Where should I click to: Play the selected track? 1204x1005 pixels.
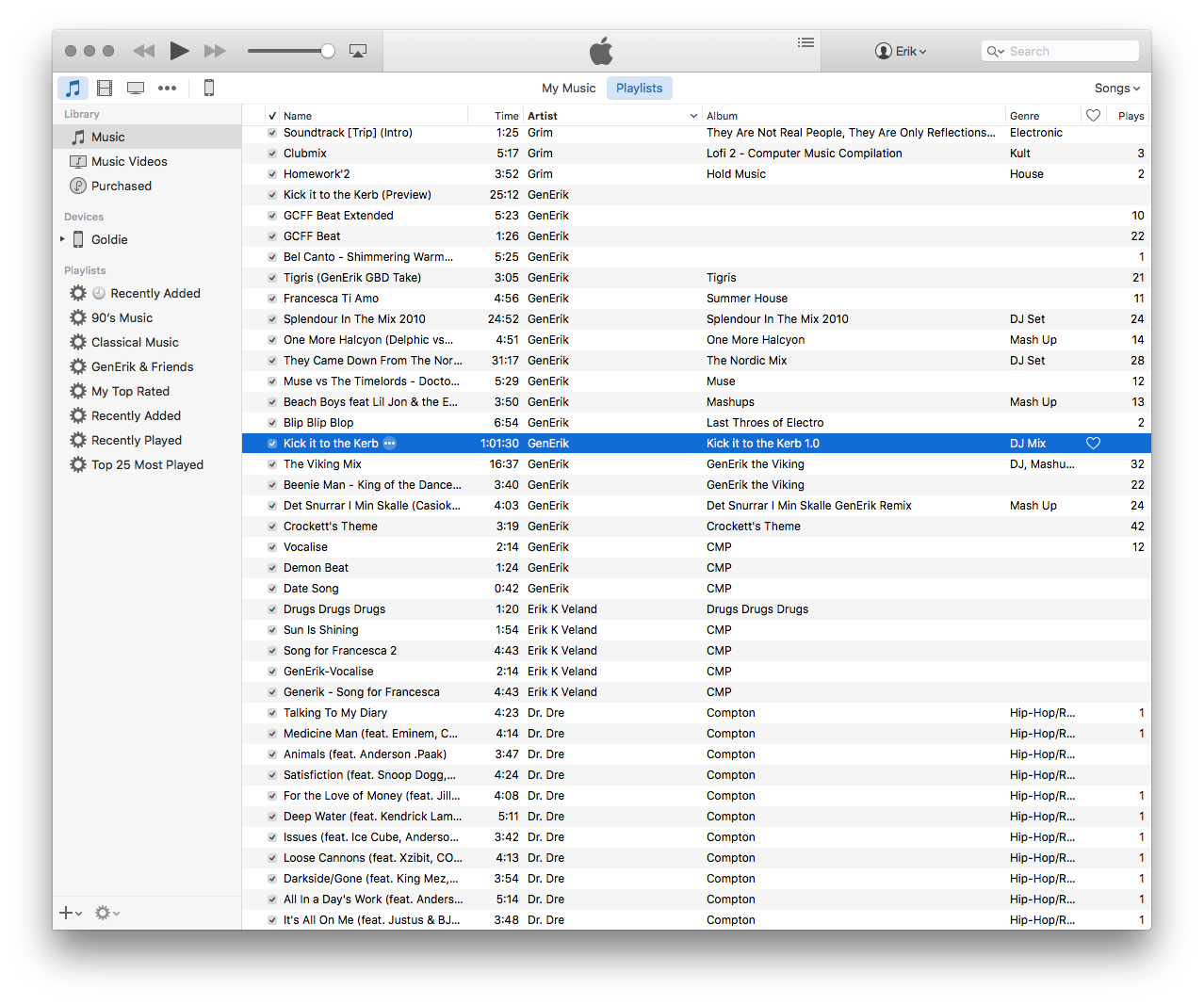click(180, 51)
